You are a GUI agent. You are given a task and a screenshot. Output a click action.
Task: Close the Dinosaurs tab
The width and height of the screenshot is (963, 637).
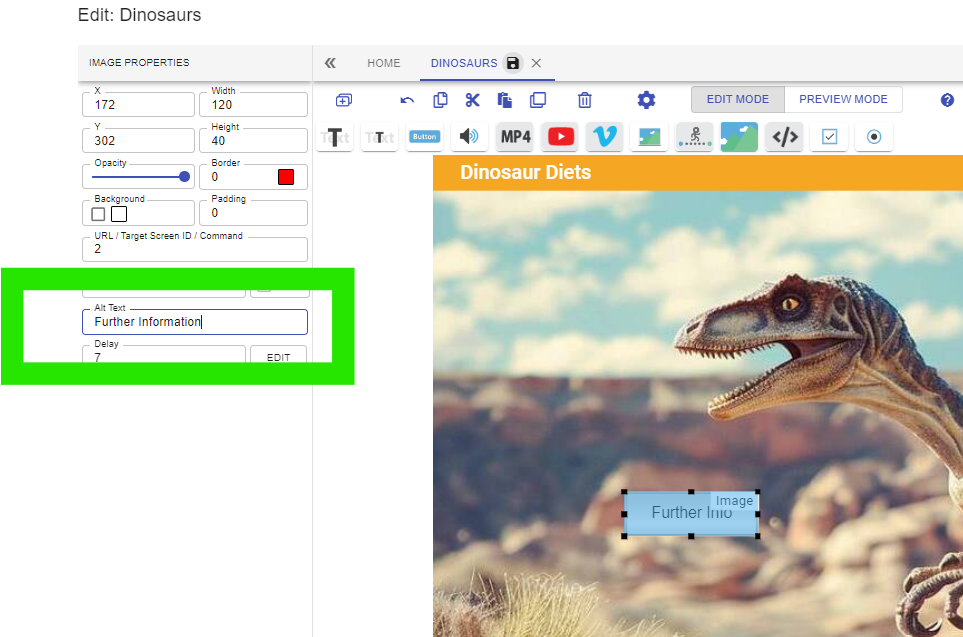click(536, 63)
